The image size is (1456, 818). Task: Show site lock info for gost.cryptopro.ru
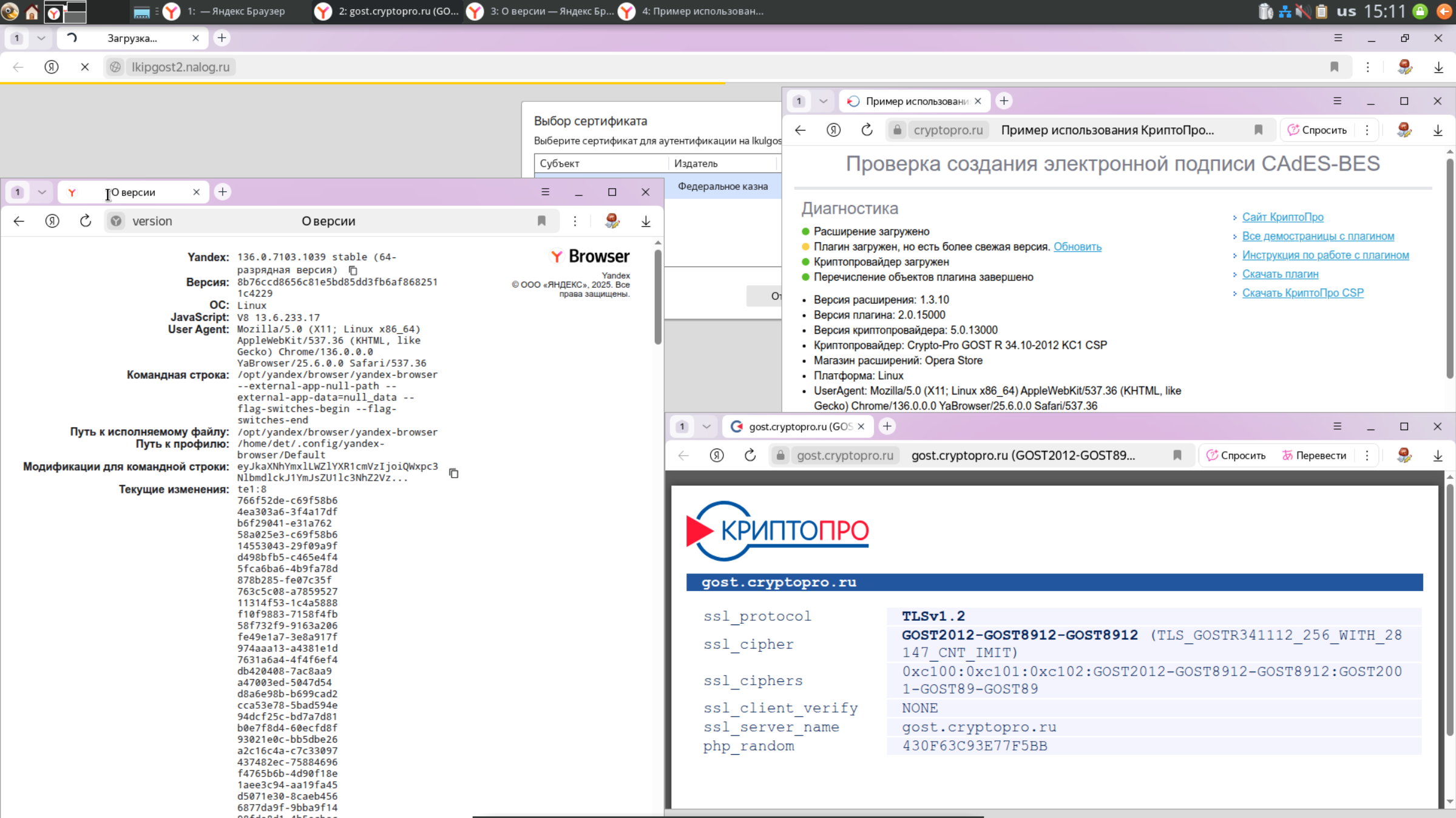click(780, 455)
